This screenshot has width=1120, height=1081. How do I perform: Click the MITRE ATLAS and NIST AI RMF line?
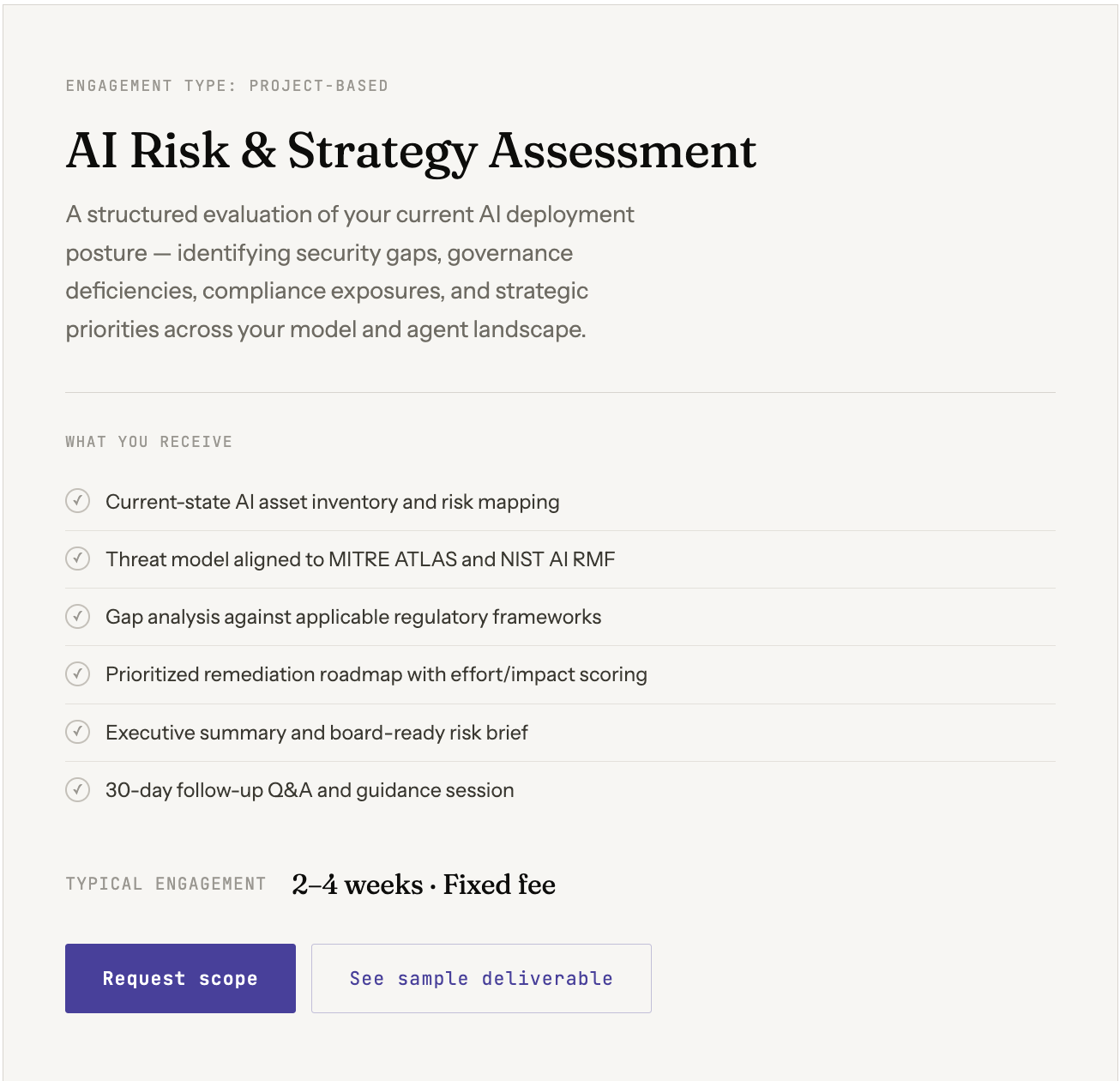(360, 559)
